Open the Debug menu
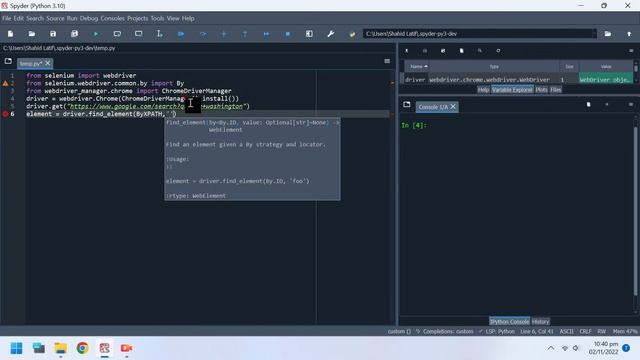This screenshot has height=360, width=640. (89, 18)
